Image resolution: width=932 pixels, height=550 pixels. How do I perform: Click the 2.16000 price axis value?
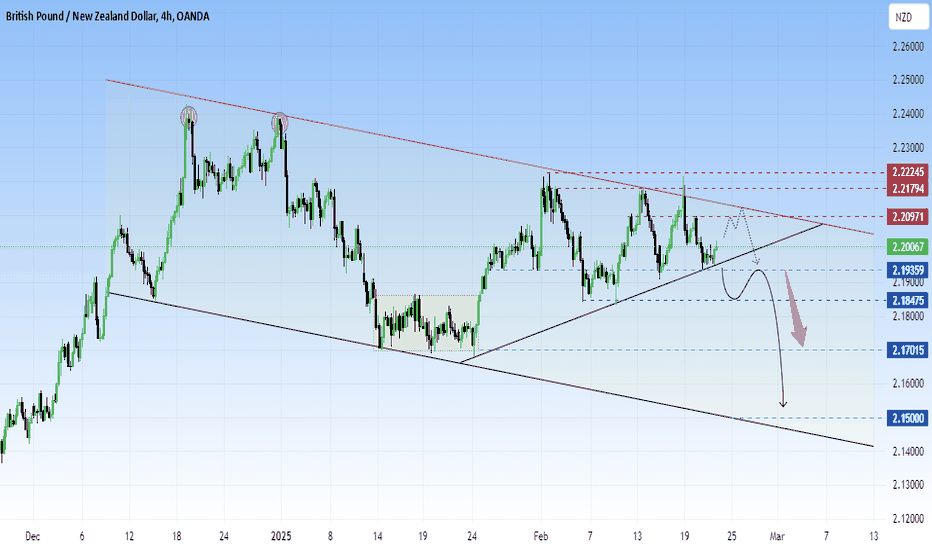pyautogui.click(x=908, y=384)
